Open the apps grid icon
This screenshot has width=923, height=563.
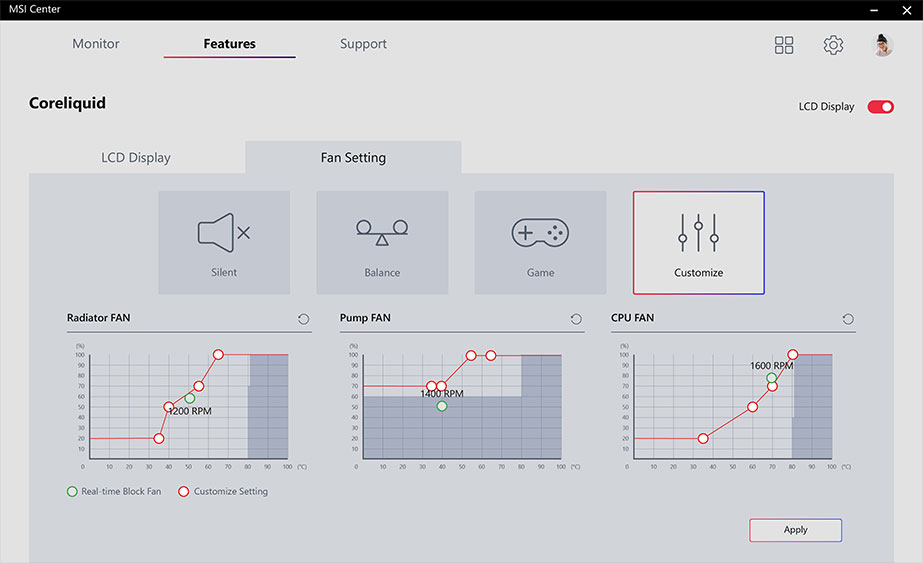pyautogui.click(x=784, y=45)
